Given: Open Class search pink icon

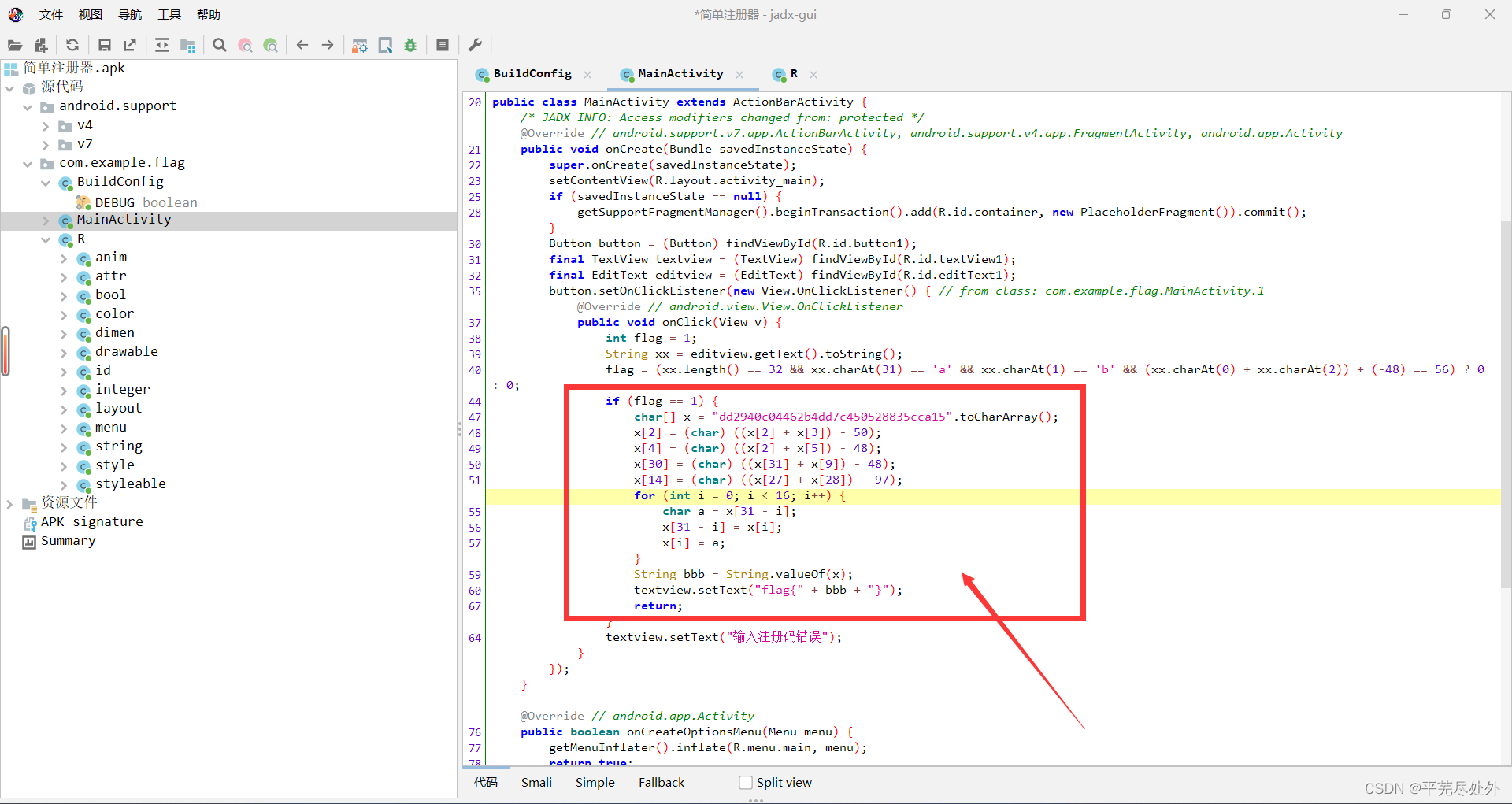Looking at the screenshot, I should pyautogui.click(x=246, y=46).
